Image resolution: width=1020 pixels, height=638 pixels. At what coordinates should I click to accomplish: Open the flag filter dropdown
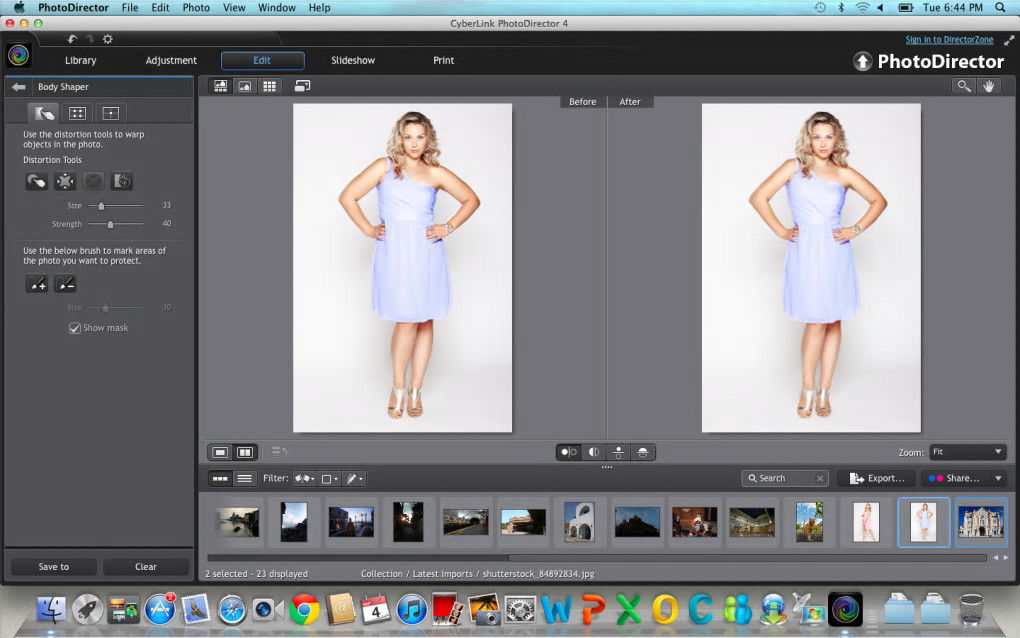pos(303,479)
